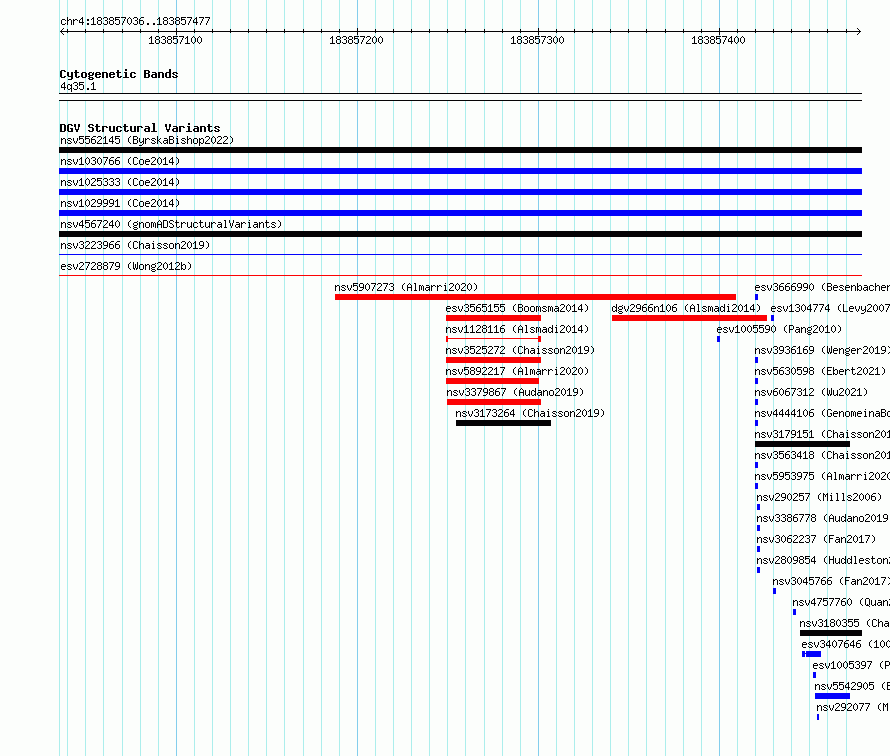Click ruler position 183857200
This screenshot has height=756, width=890.
tap(356, 40)
